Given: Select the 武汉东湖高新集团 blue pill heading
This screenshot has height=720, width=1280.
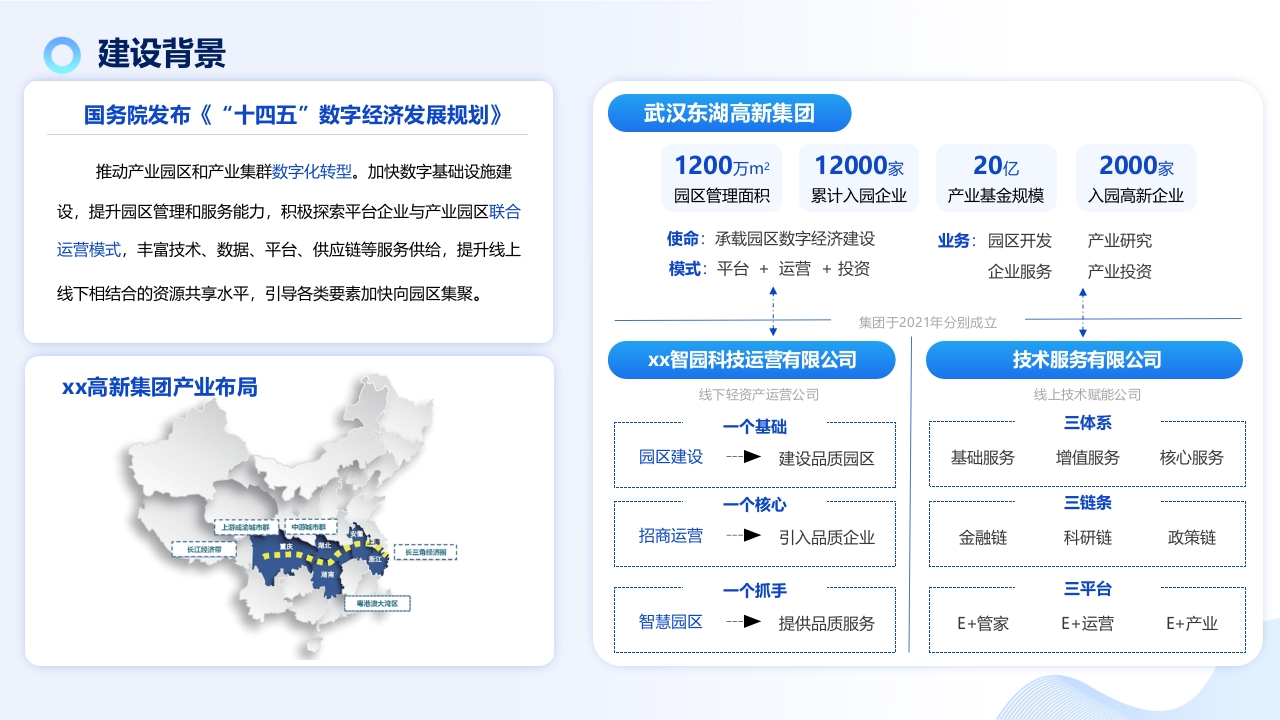Looking at the screenshot, I should 730,113.
